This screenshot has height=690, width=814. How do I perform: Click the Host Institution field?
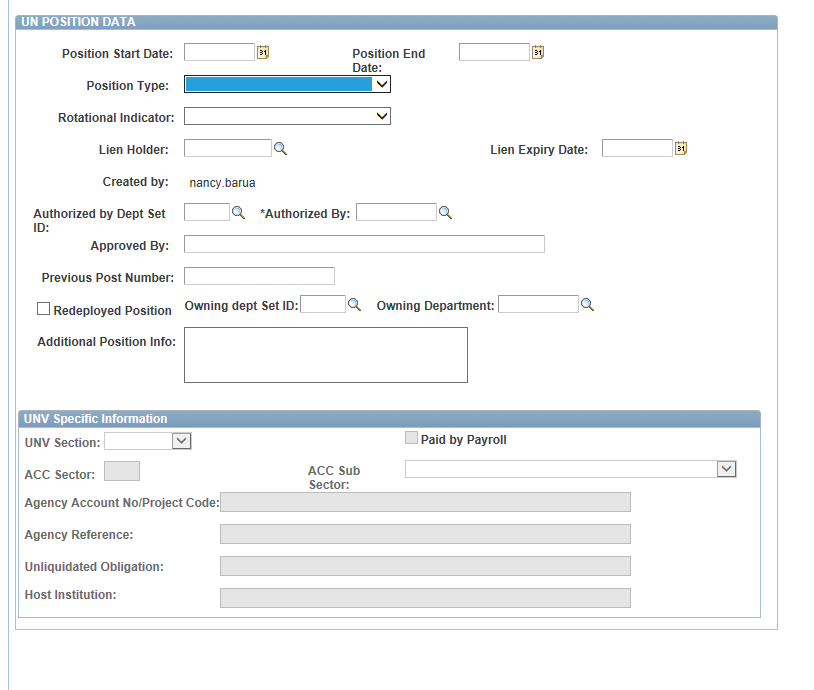[x=425, y=598]
